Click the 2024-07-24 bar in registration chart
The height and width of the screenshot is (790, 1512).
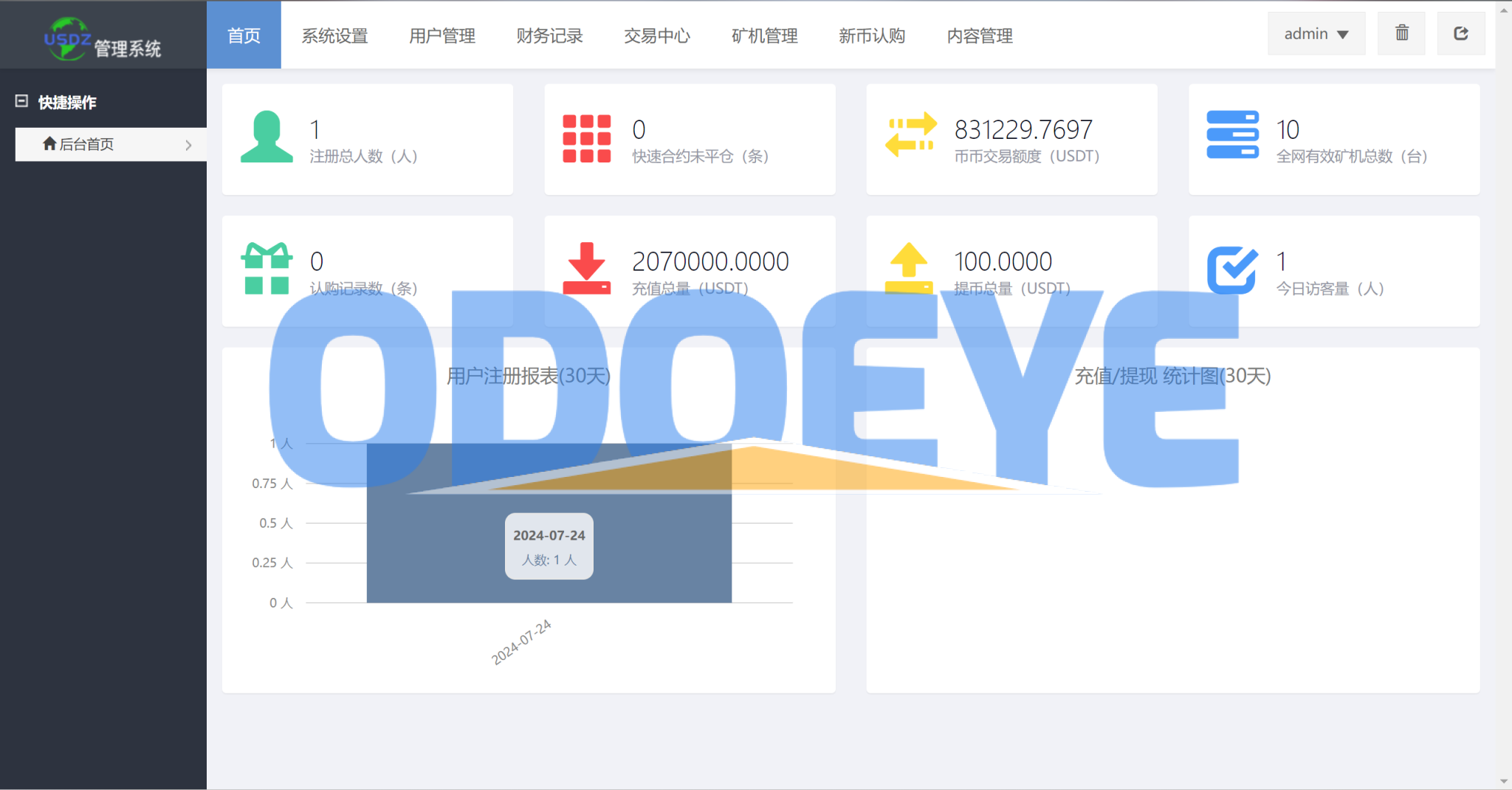pyautogui.click(x=549, y=523)
